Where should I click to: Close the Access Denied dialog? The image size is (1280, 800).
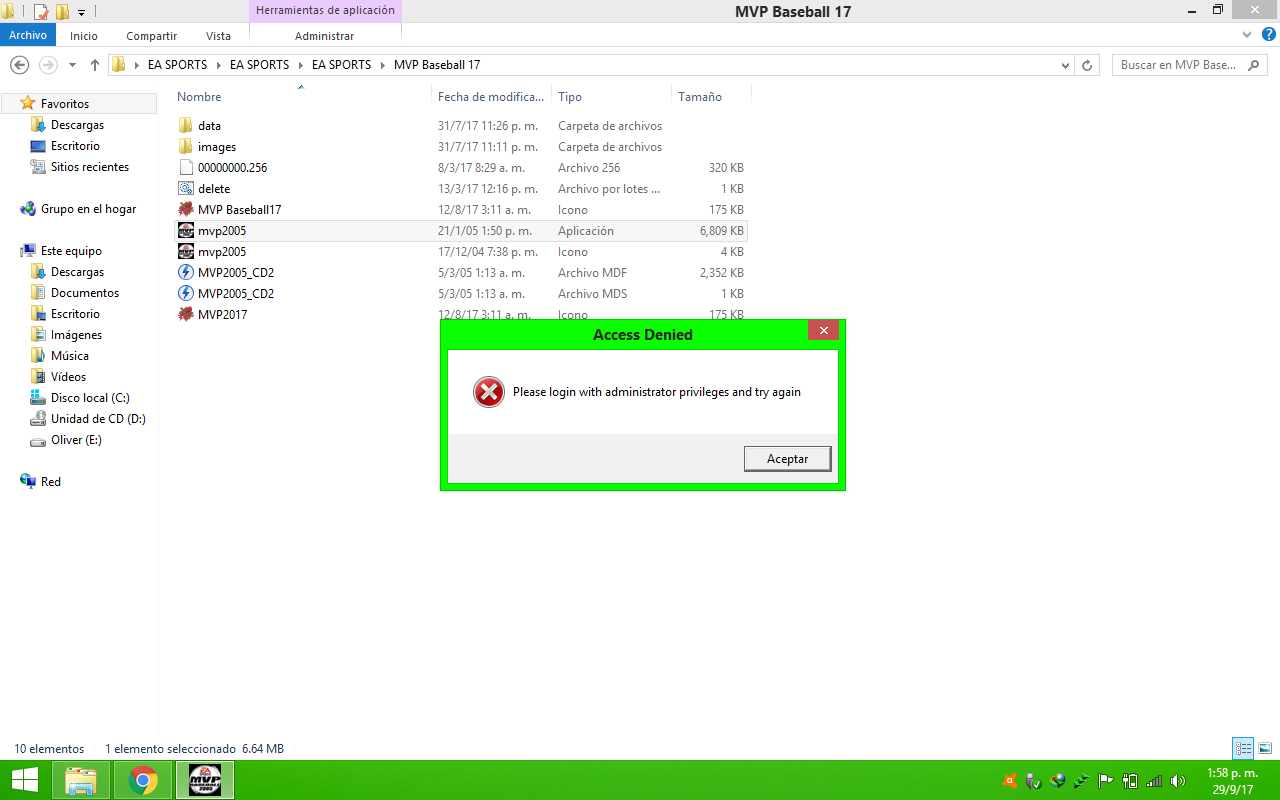[x=823, y=331]
